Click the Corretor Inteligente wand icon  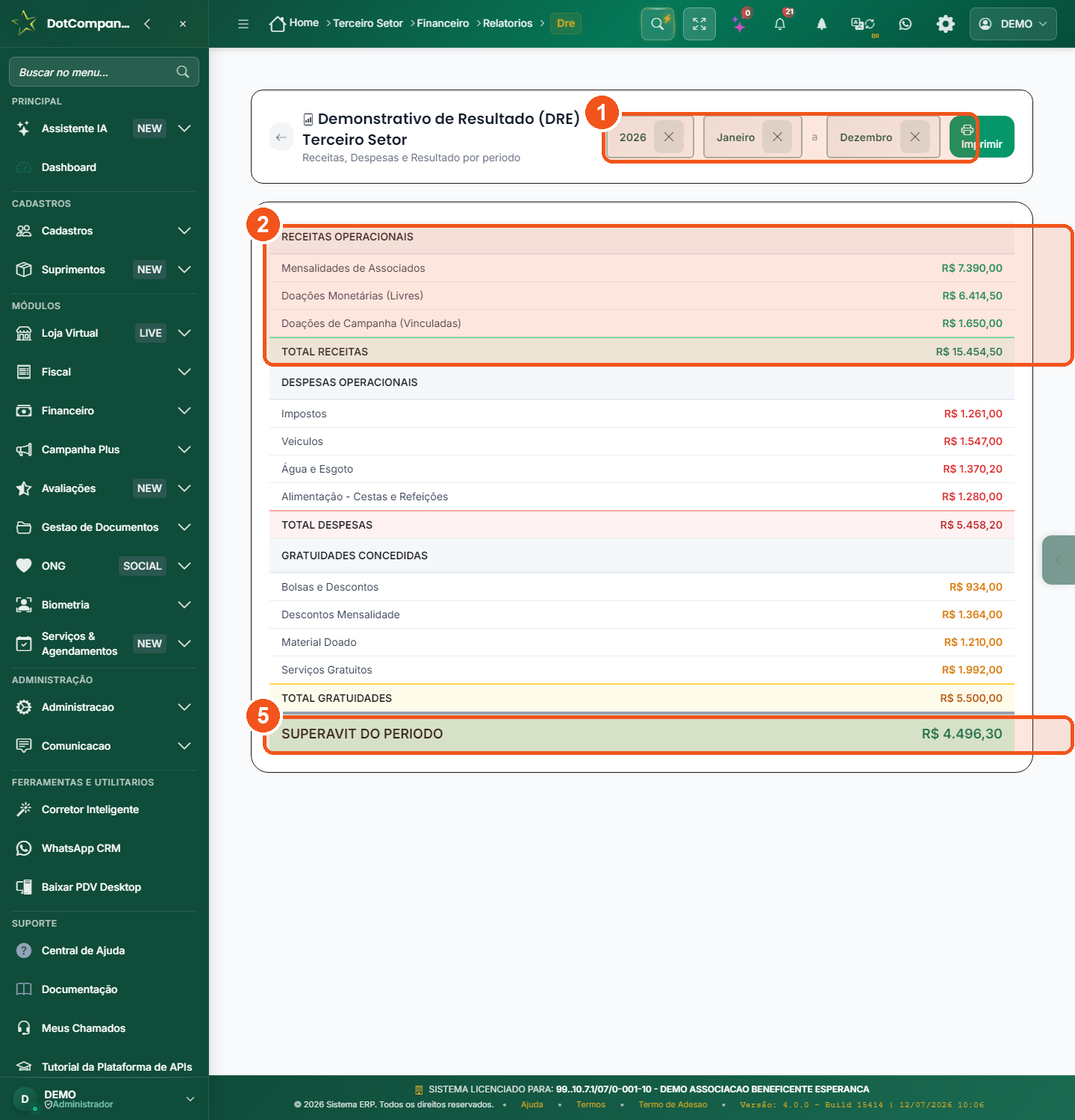(x=24, y=809)
